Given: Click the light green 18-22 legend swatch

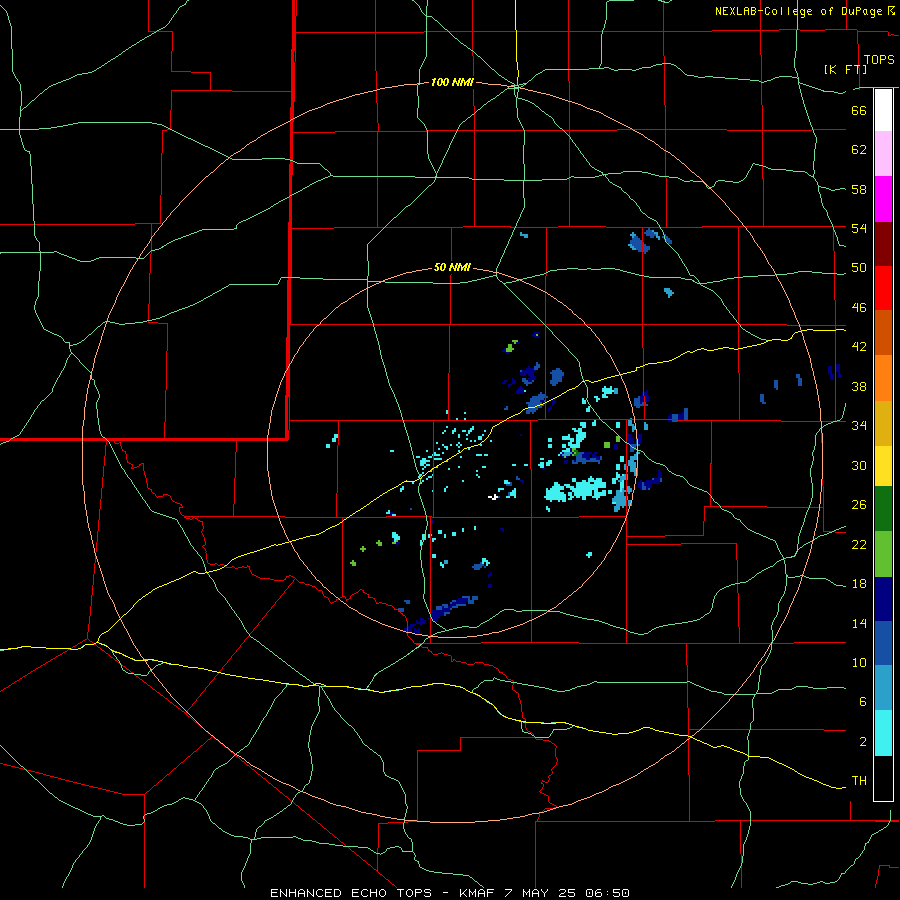Looking at the screenshot, I should (x=883, y=554).
